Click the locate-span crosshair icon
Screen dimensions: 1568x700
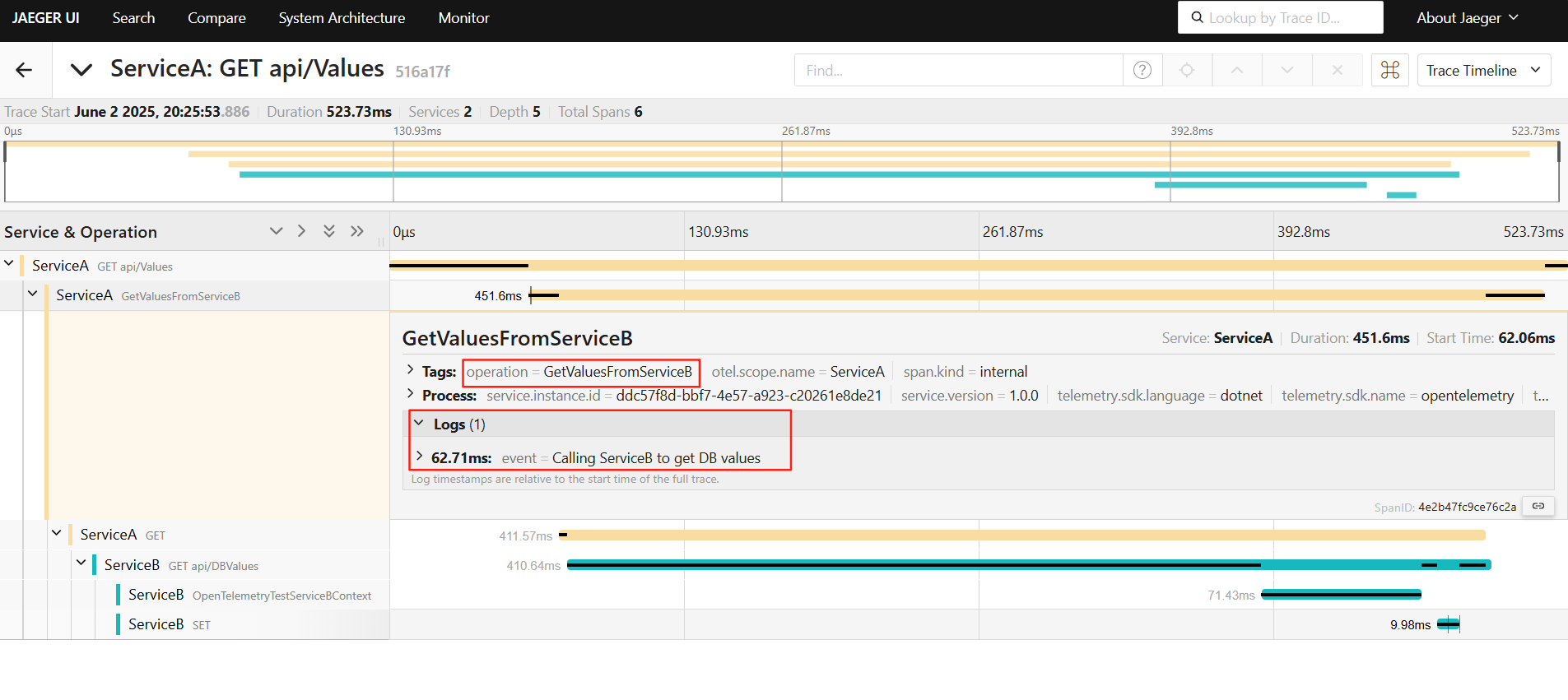(x=1187, y=70)
